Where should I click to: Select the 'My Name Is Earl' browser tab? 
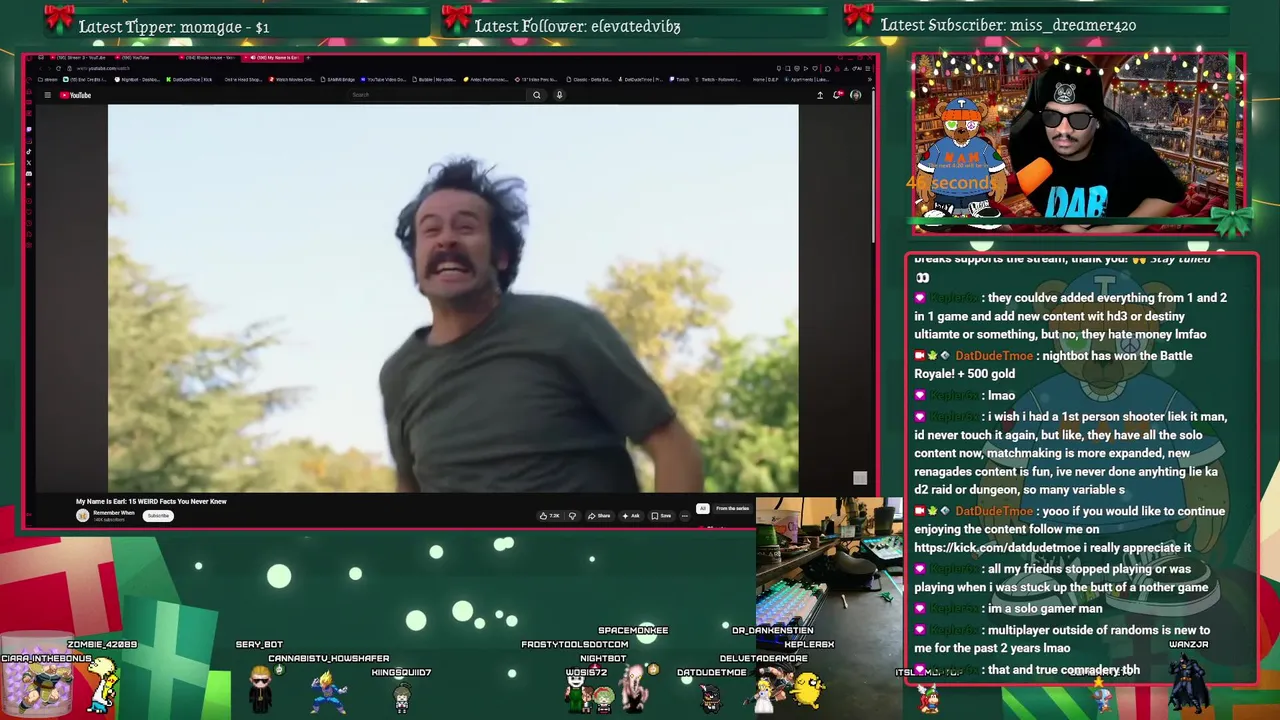(273, 57)
